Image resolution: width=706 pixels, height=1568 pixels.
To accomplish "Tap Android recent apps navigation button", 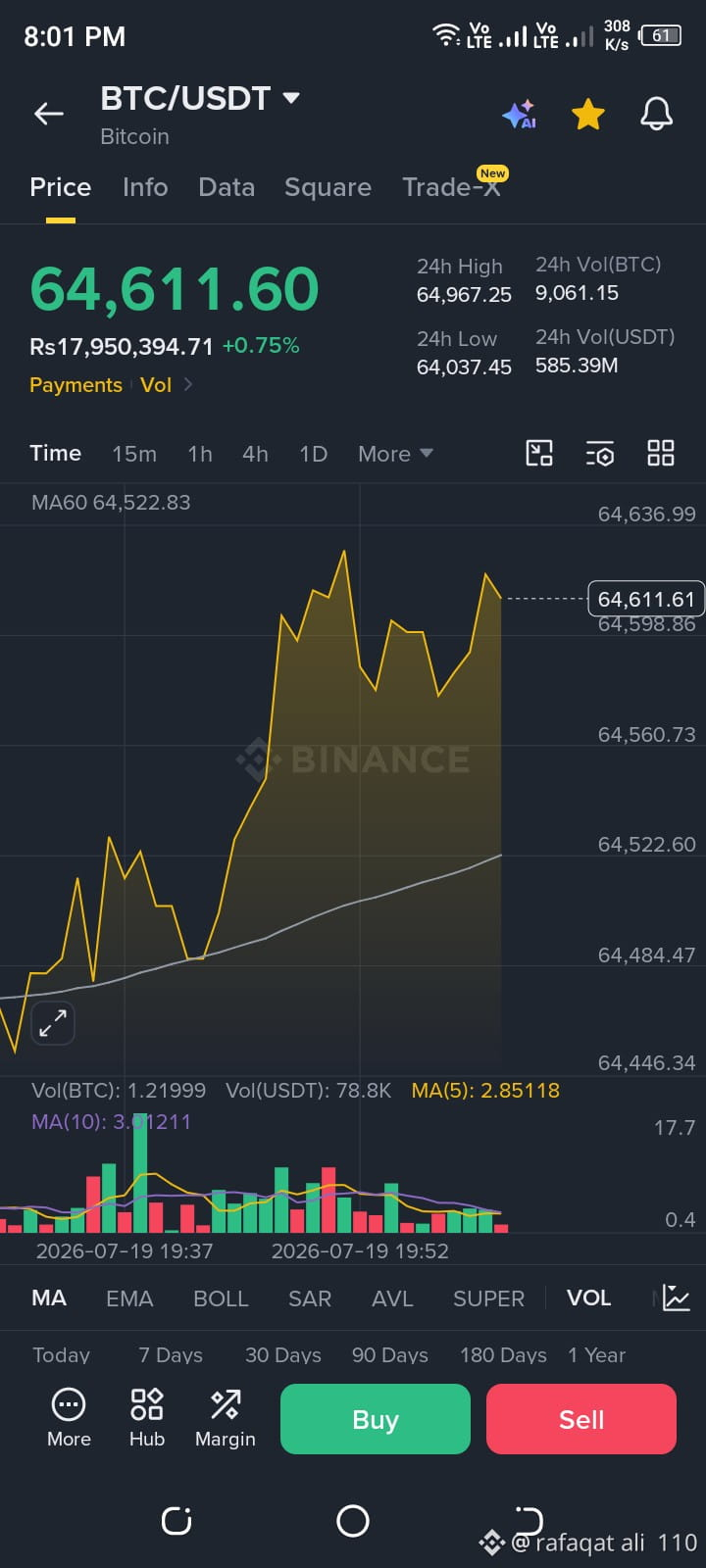I will [x=176, y=1521].
